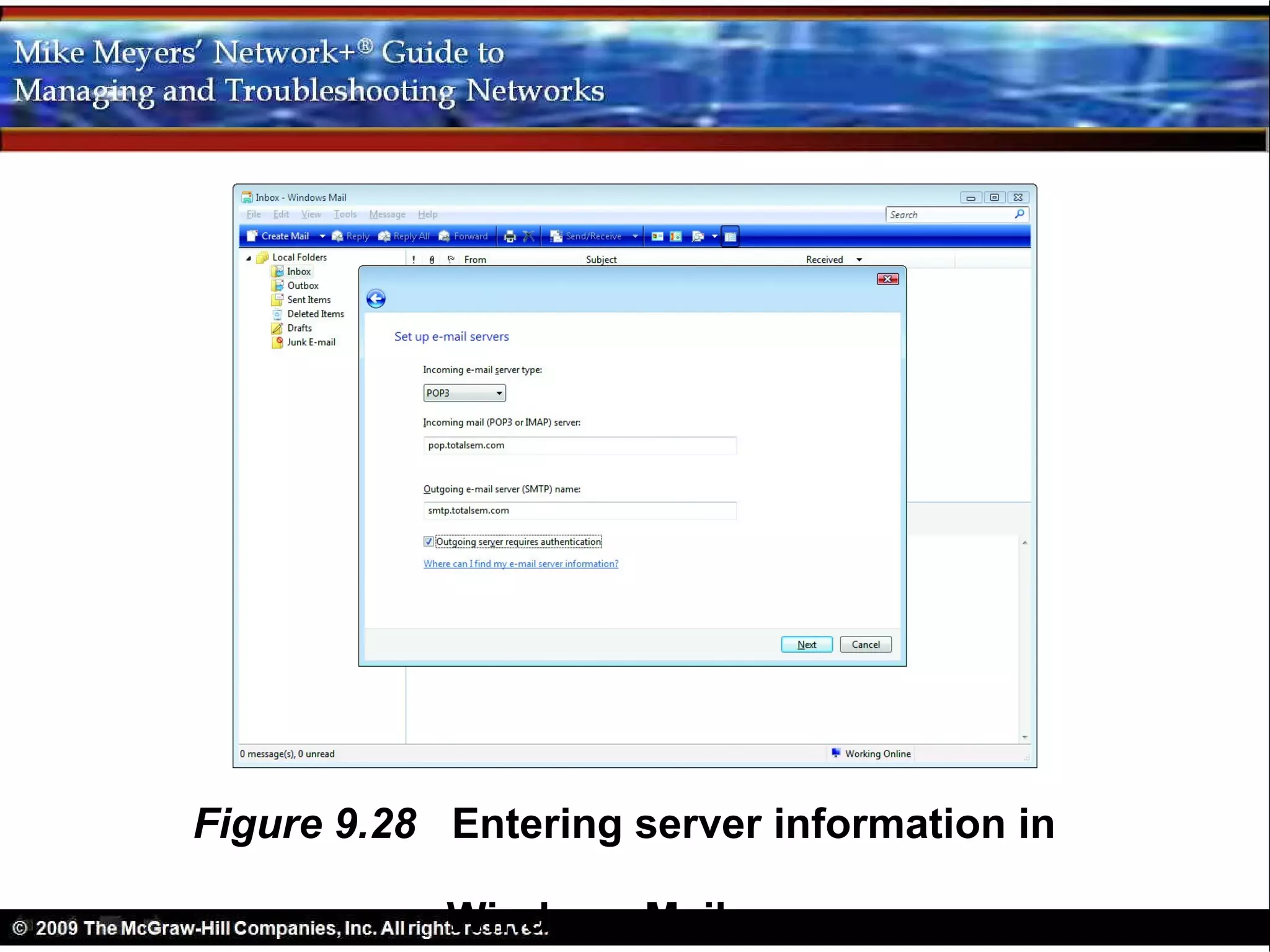Viewport: 1270px width, 952px height.
Task: Click the Working Online status icon
Action: click(x=836, y=753)
